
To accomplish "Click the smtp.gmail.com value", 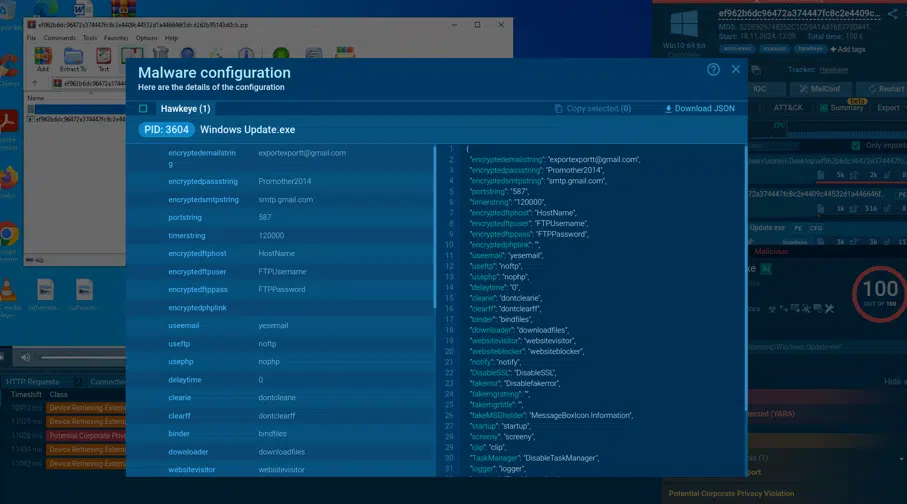I will point(286,200).
